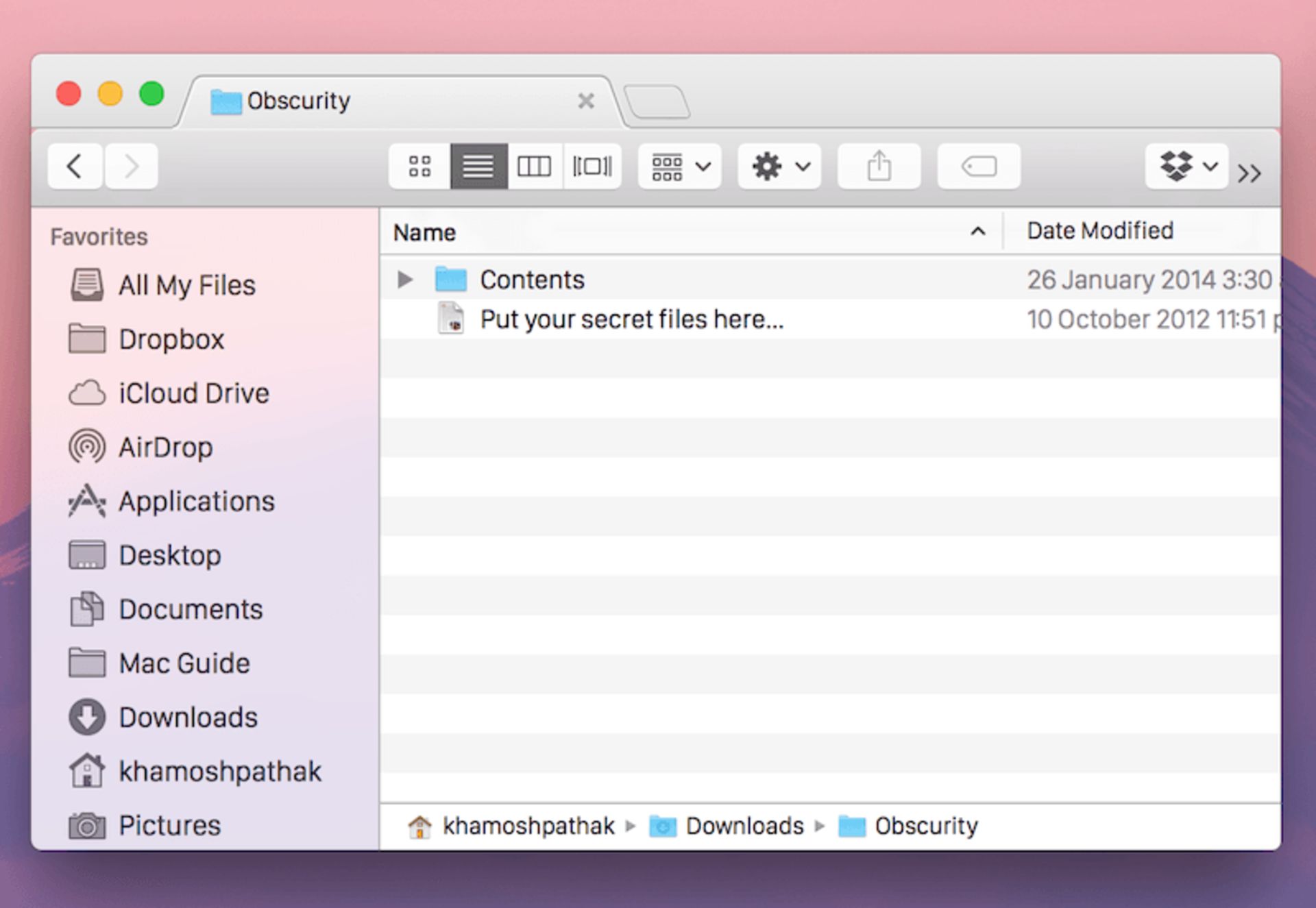Open Downloads in the sidebar
The width and height of the screenshot is (1316, 908).
coord(188,717)
